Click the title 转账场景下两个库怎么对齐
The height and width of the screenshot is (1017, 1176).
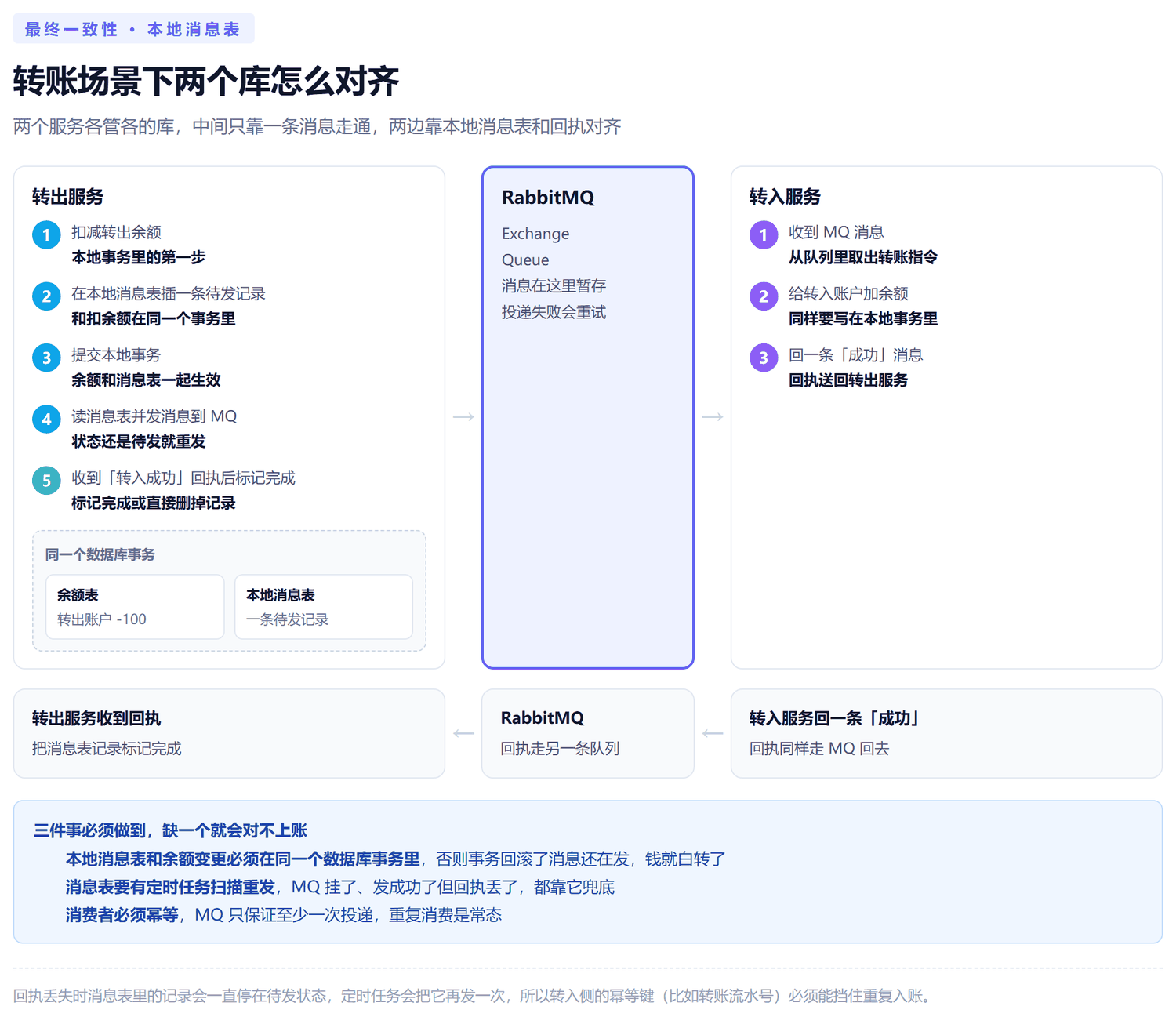(206, 82)
